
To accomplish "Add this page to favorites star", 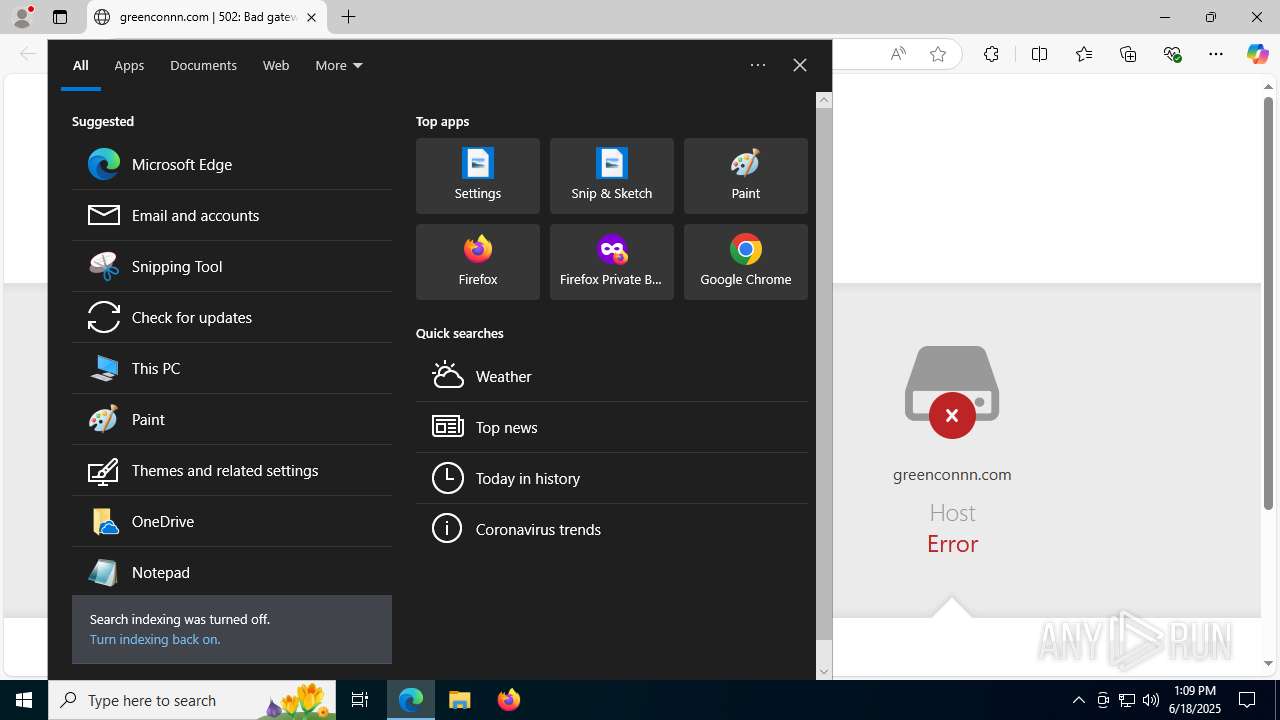I will tap(938, 54).
